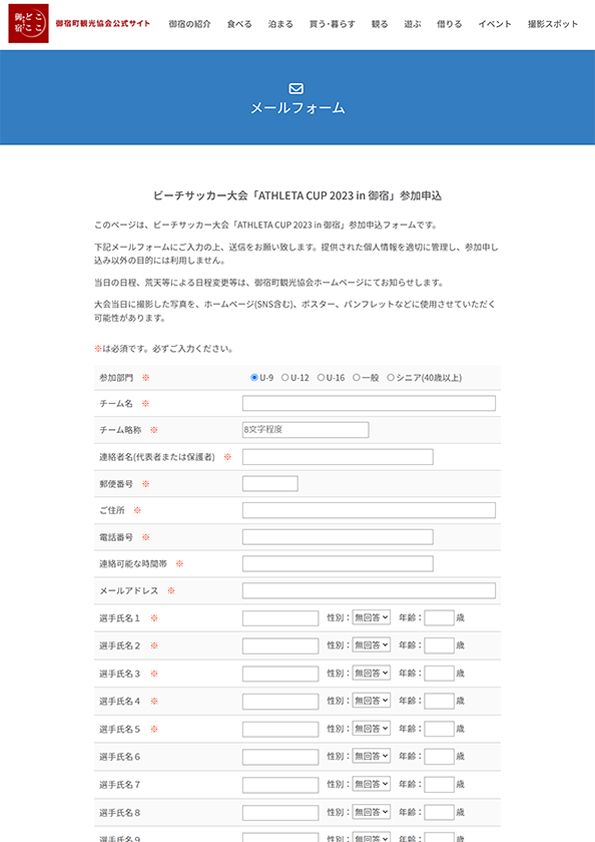595x842 pixels.
Task: Focus the 選手氏名2 name field
Action: [x=280, y=645]
